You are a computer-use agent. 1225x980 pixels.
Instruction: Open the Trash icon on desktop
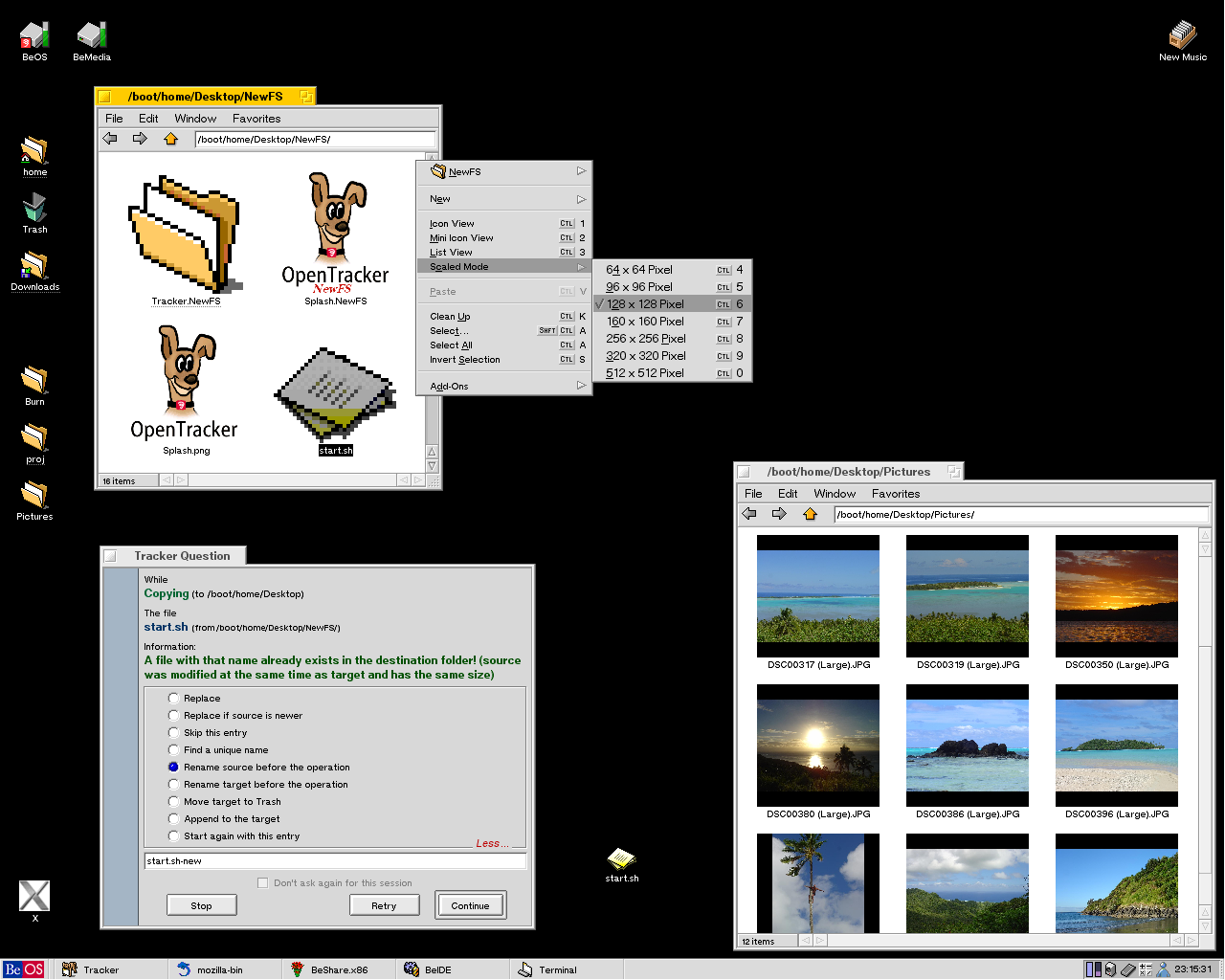pyautogui.click(x=34, y=208)
